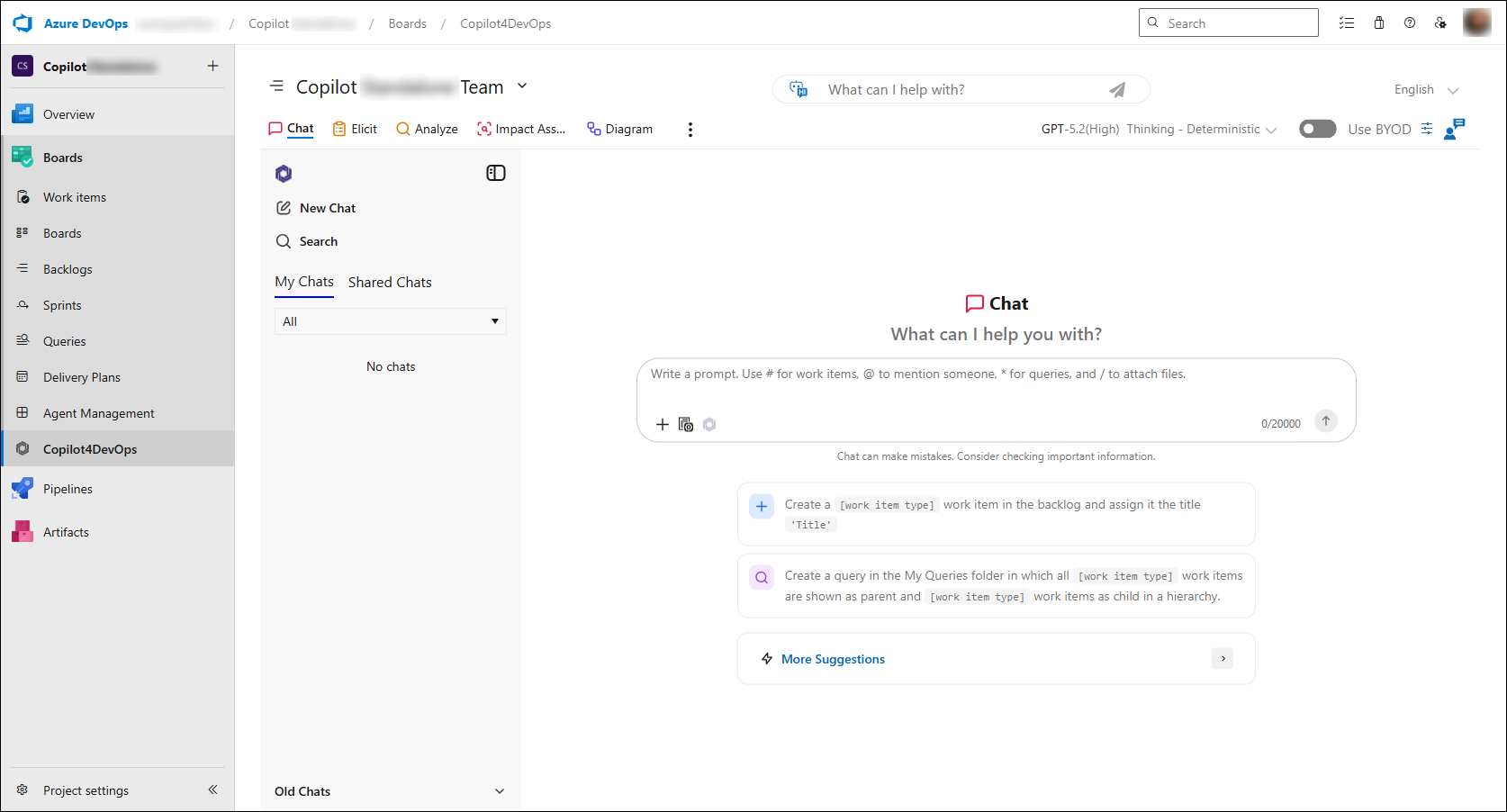Click the prompt library icon beside the plus
Screen dimensions: 1507x812
686,424
